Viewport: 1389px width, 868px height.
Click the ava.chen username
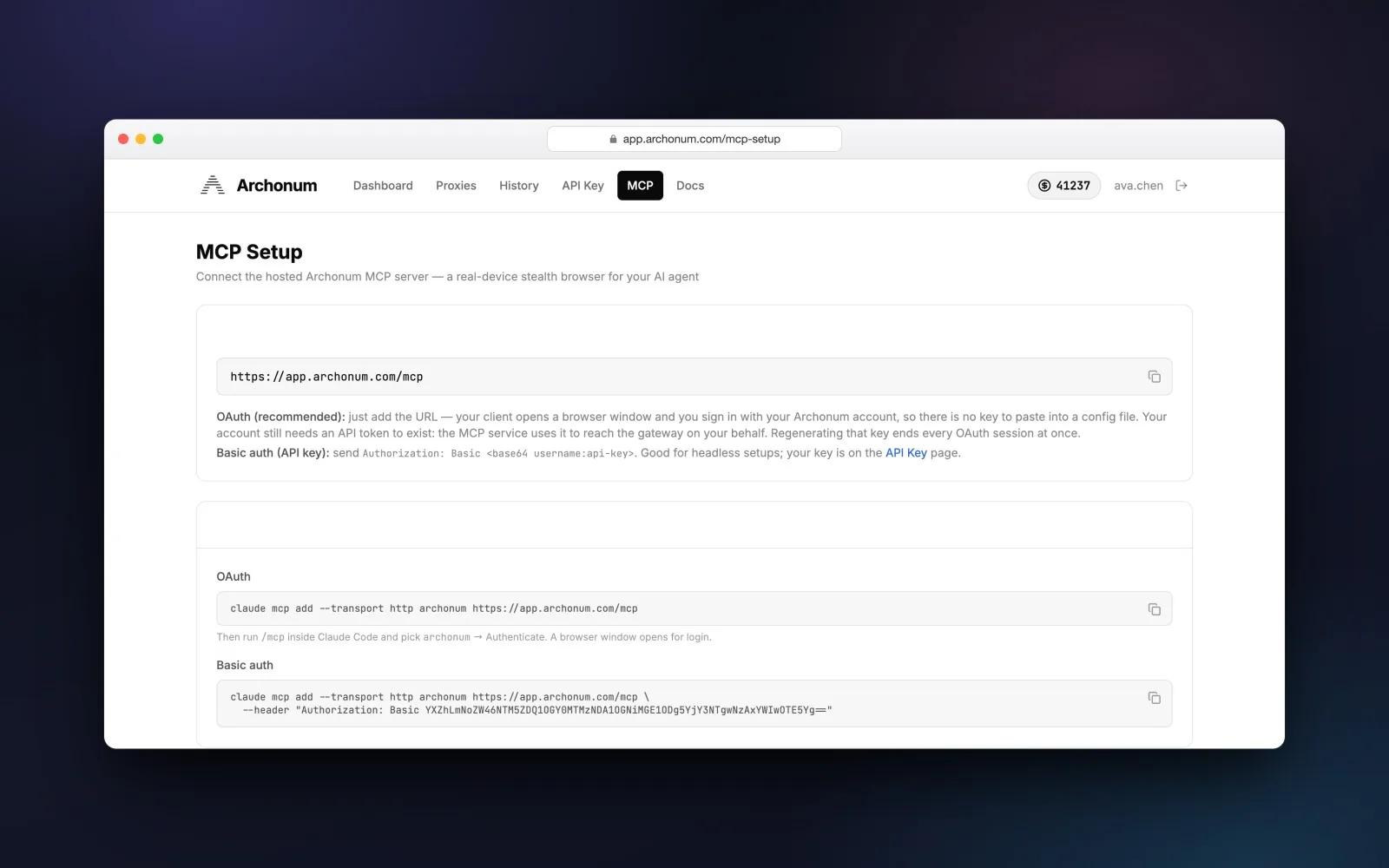1138,186
